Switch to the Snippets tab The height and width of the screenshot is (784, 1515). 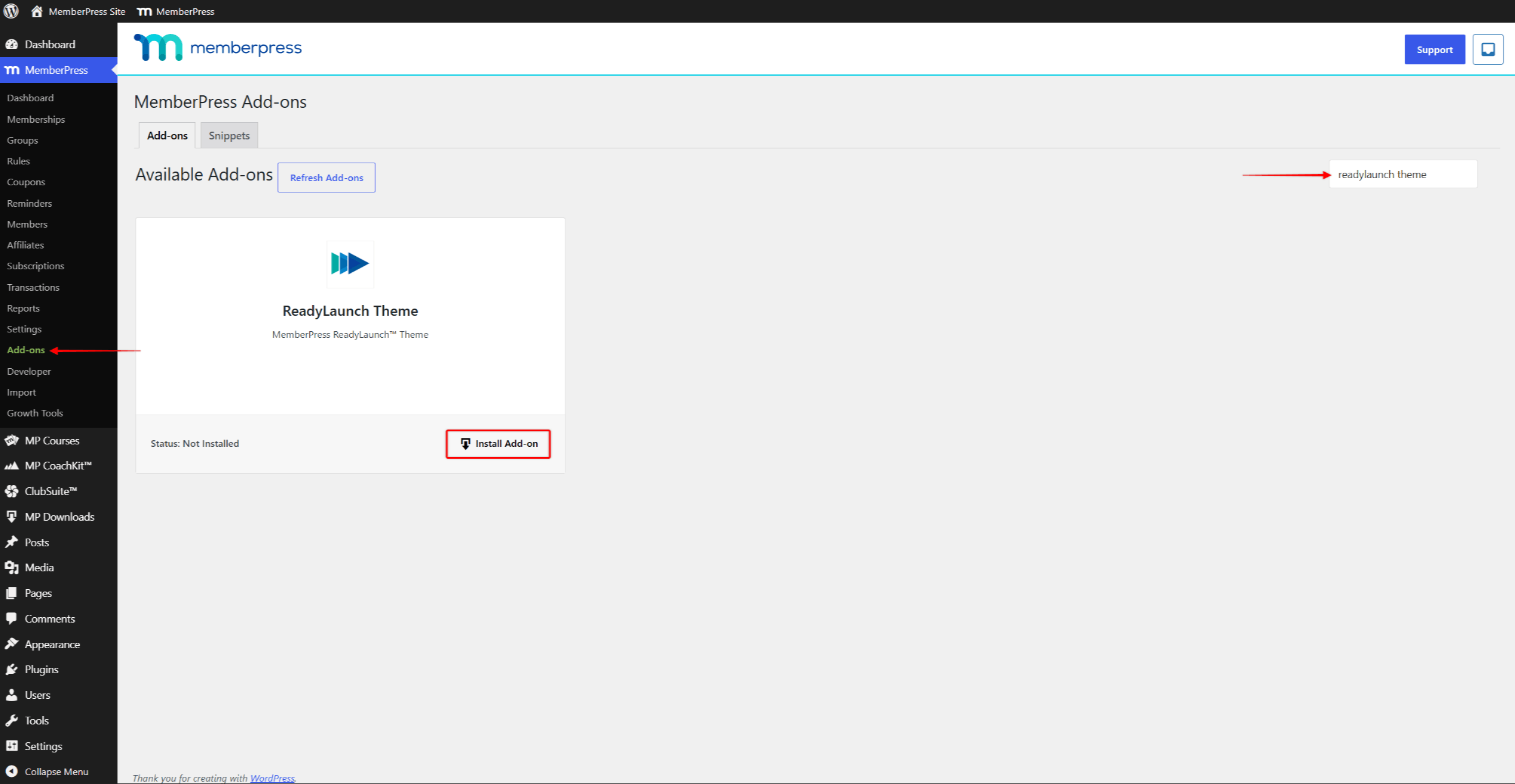(x=229, y=136)
